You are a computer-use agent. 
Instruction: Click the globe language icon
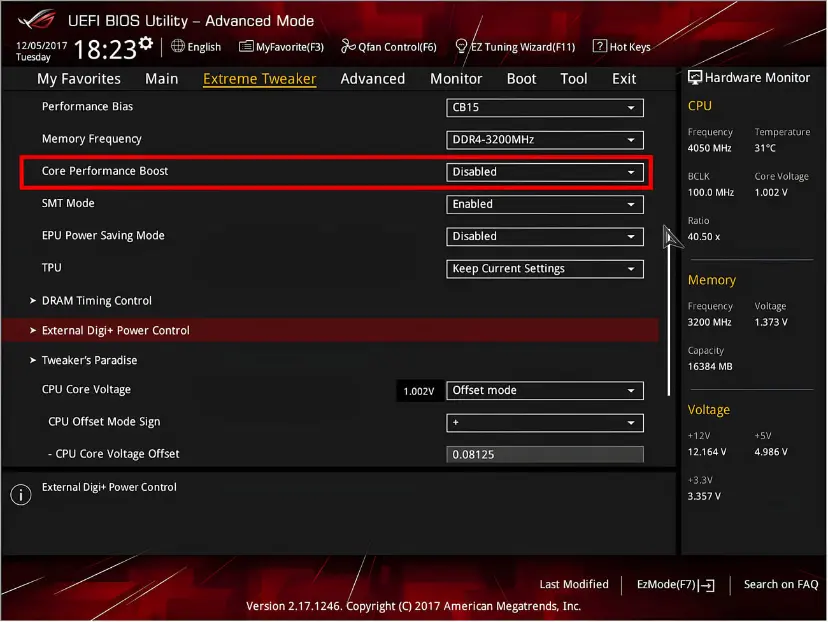[178, 46]
